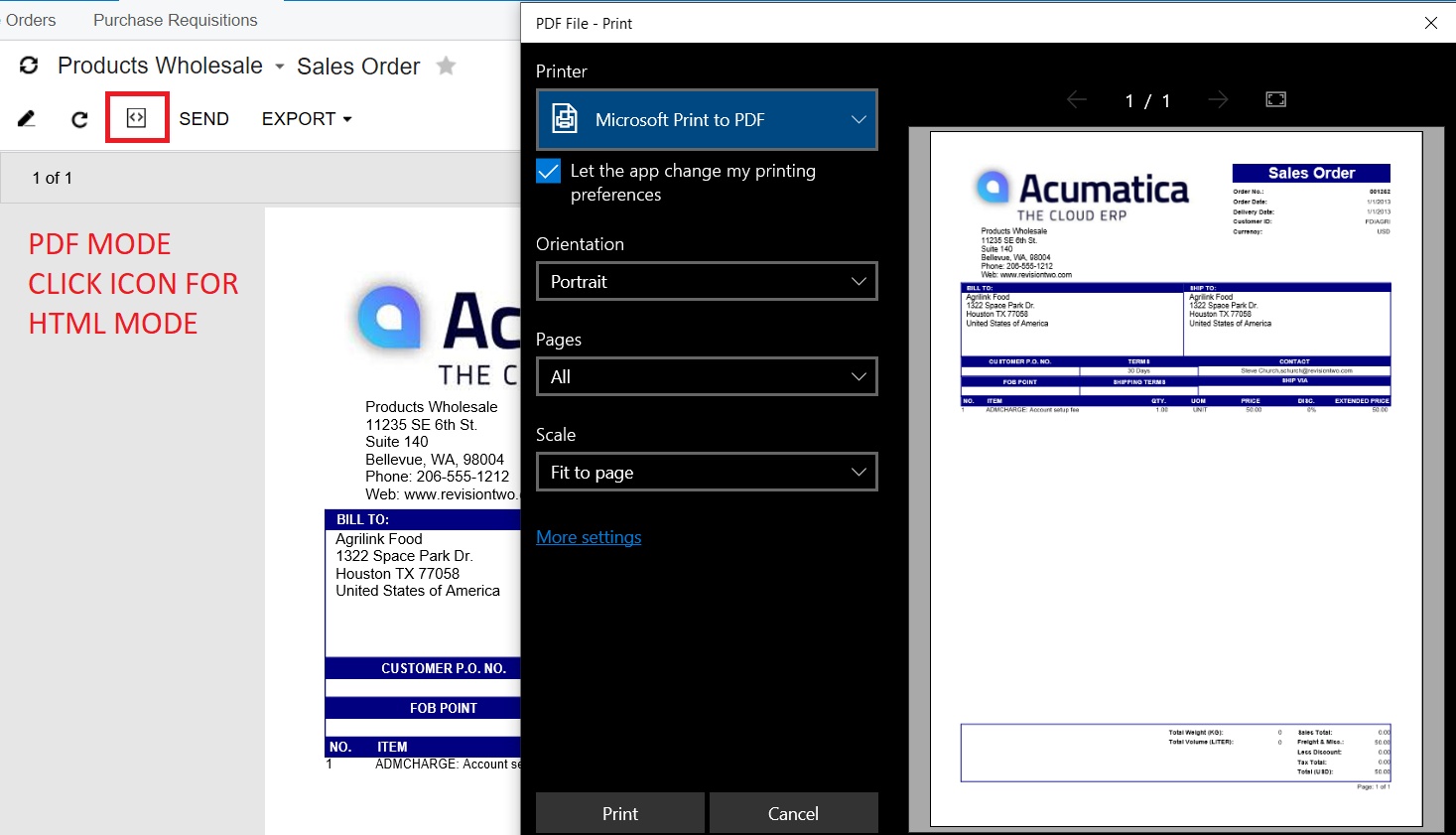
Task: Close the PDF File Print dialog
Action: pos(1431,23)
